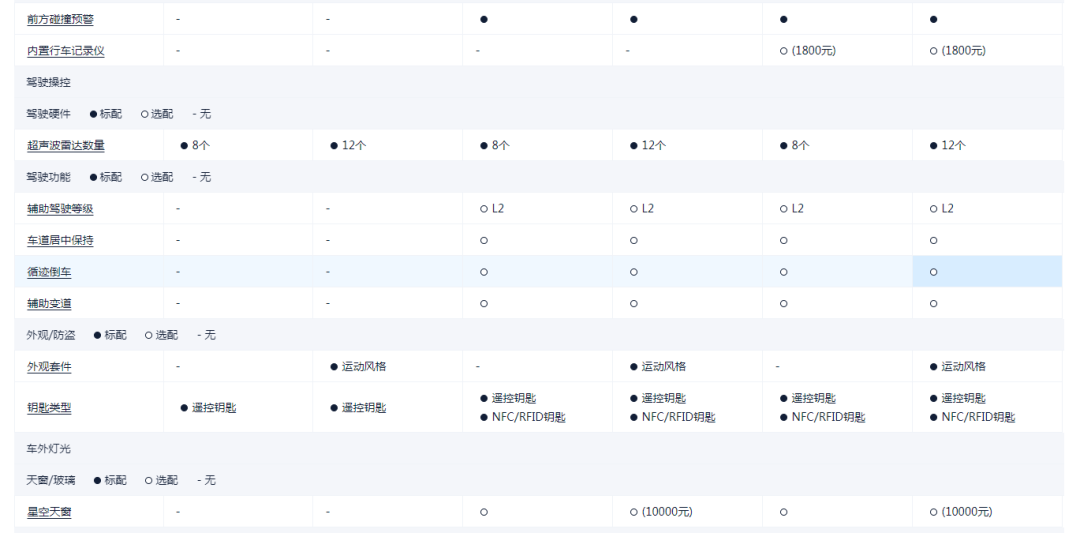Select the 循迹倒车 row label
Image resolution: width=1080 pixels, height=533 pixels.
tap(49, 272)
